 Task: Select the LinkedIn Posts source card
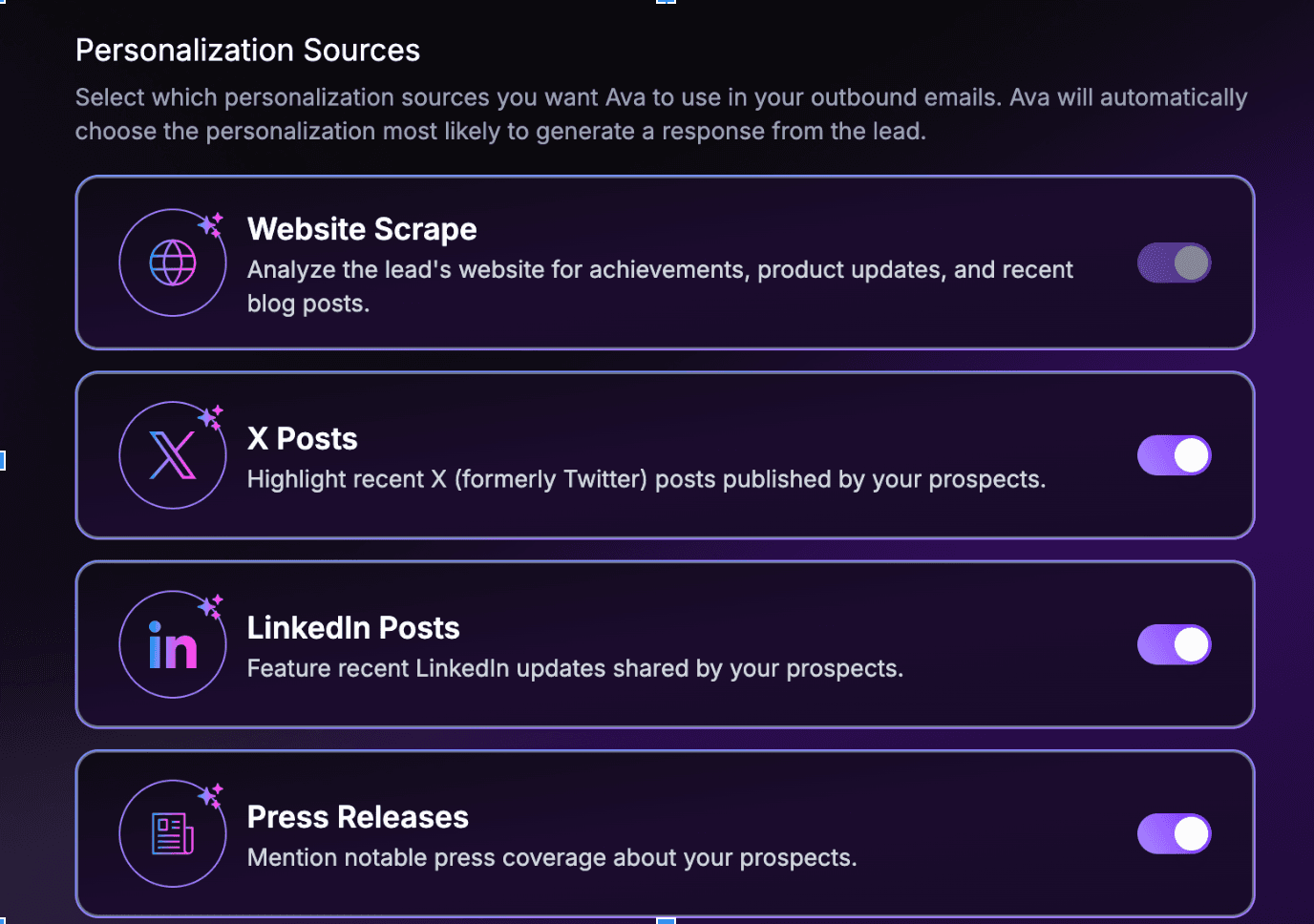coord(666,644)
